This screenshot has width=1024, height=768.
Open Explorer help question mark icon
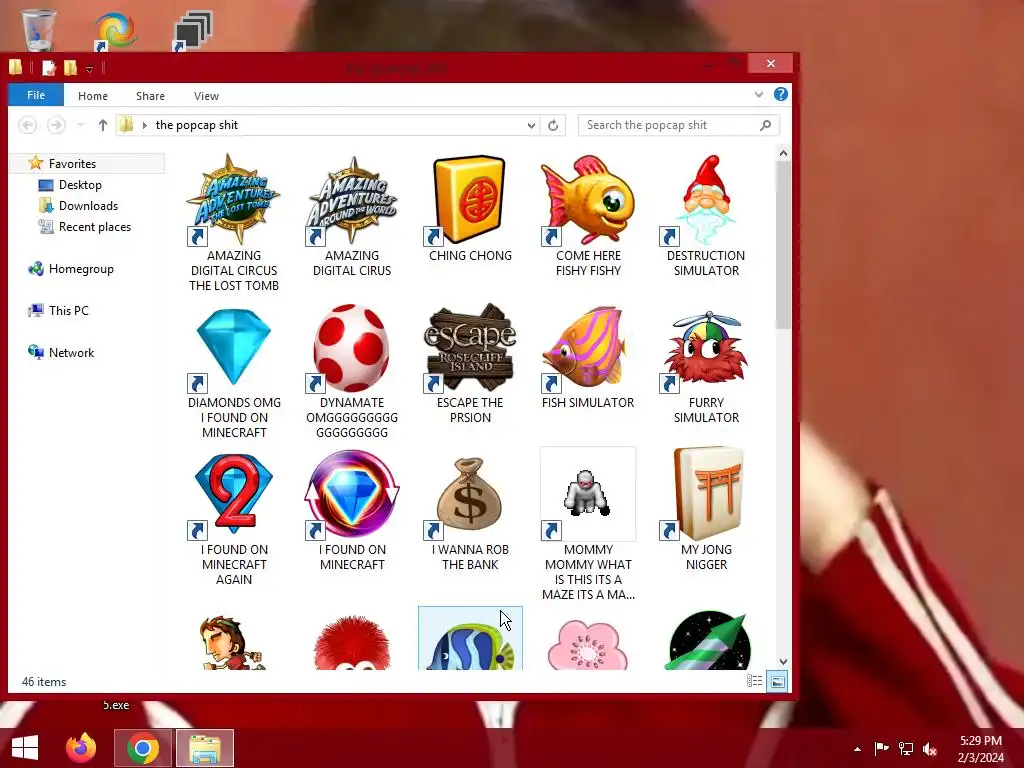pos(780,94)
